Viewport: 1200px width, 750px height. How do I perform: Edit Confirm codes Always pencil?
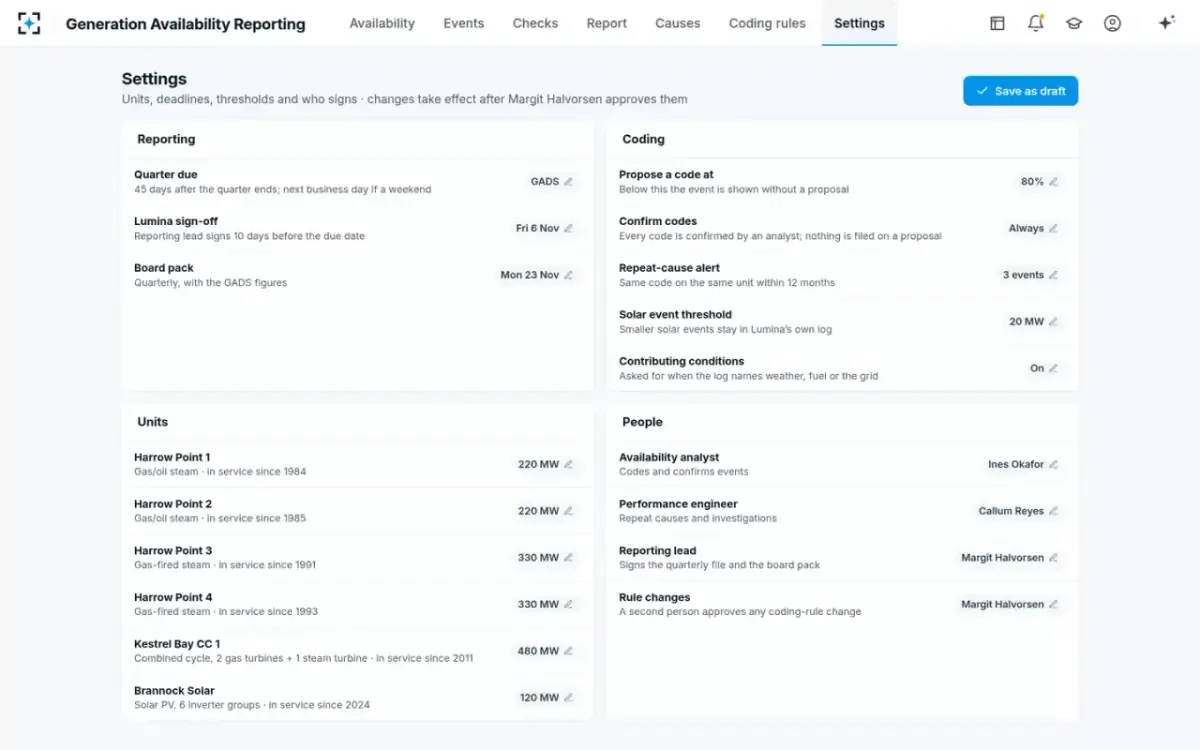pos(1053,228)
